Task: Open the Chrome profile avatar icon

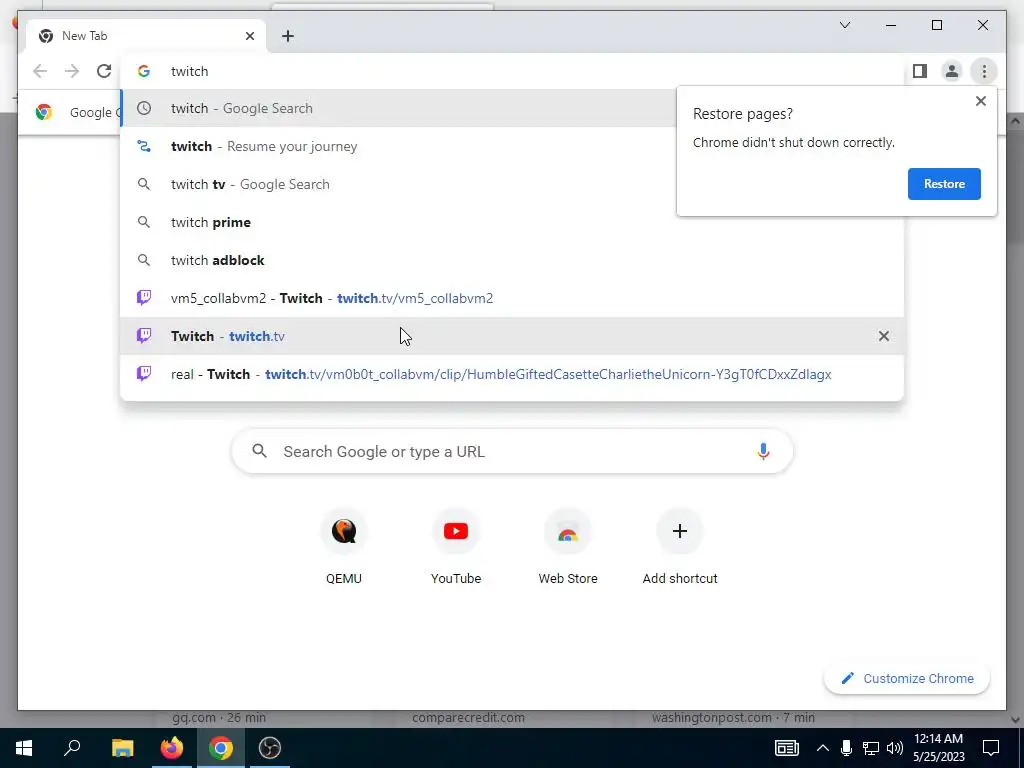Action: tap(952, 71)
